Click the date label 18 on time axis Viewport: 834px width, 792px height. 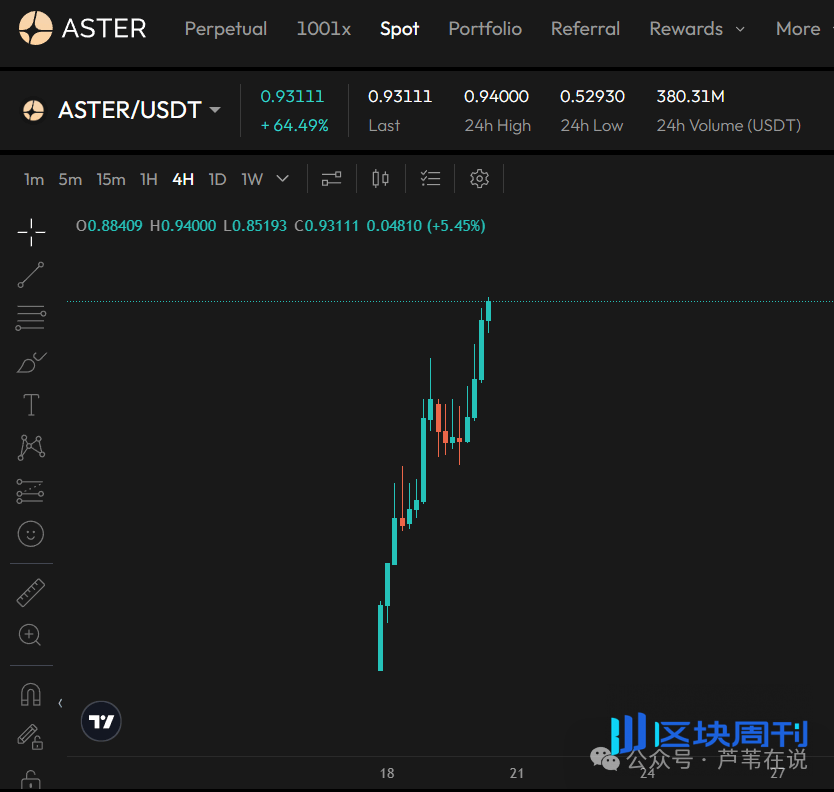[387, 773]
